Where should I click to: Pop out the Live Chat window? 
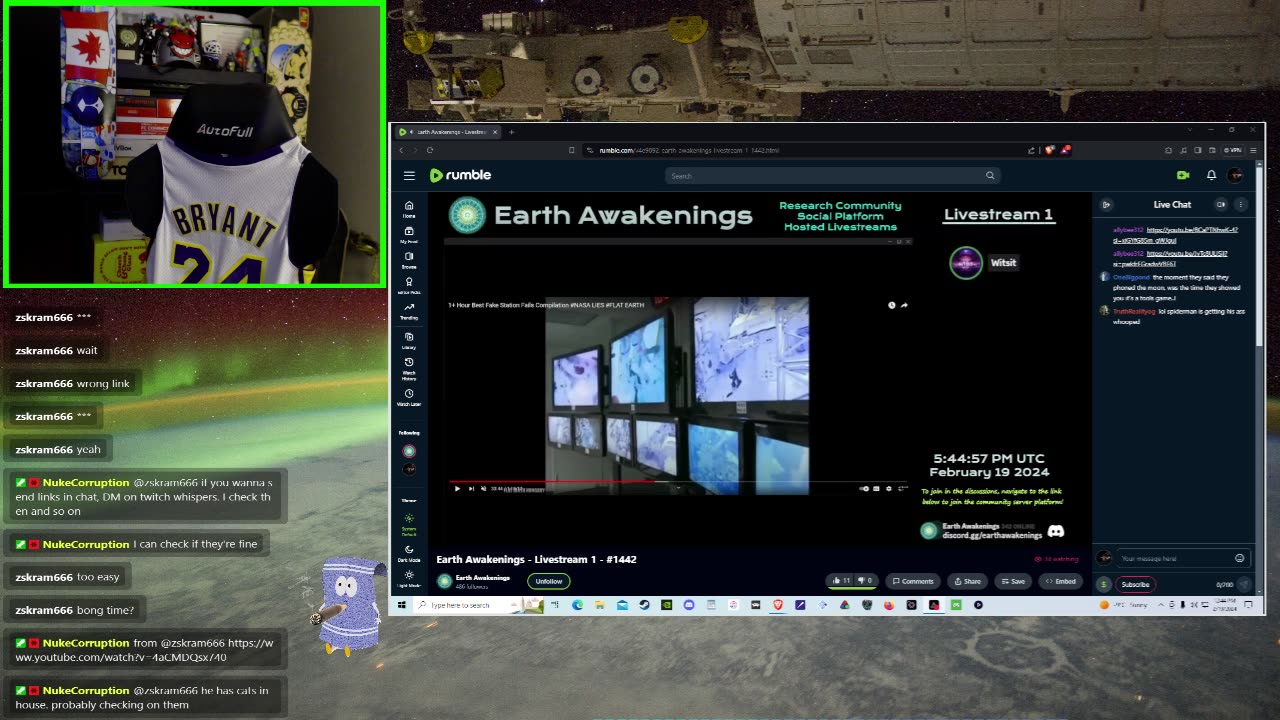(1221, 205)
